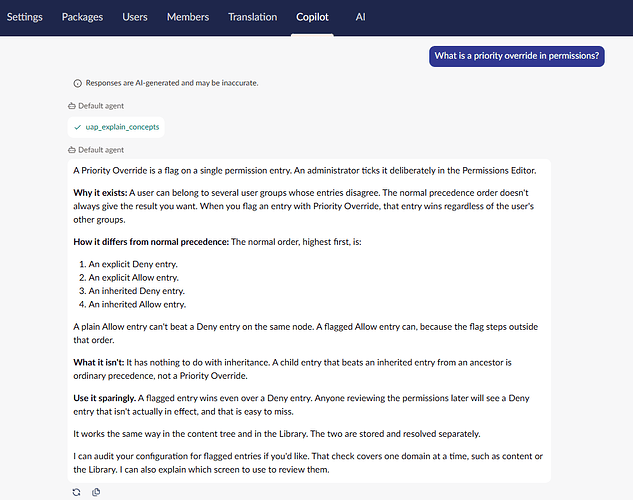This screenshot has height=500, width=633.
Task: Select the Copilot tab
Action: click(312, 17)
